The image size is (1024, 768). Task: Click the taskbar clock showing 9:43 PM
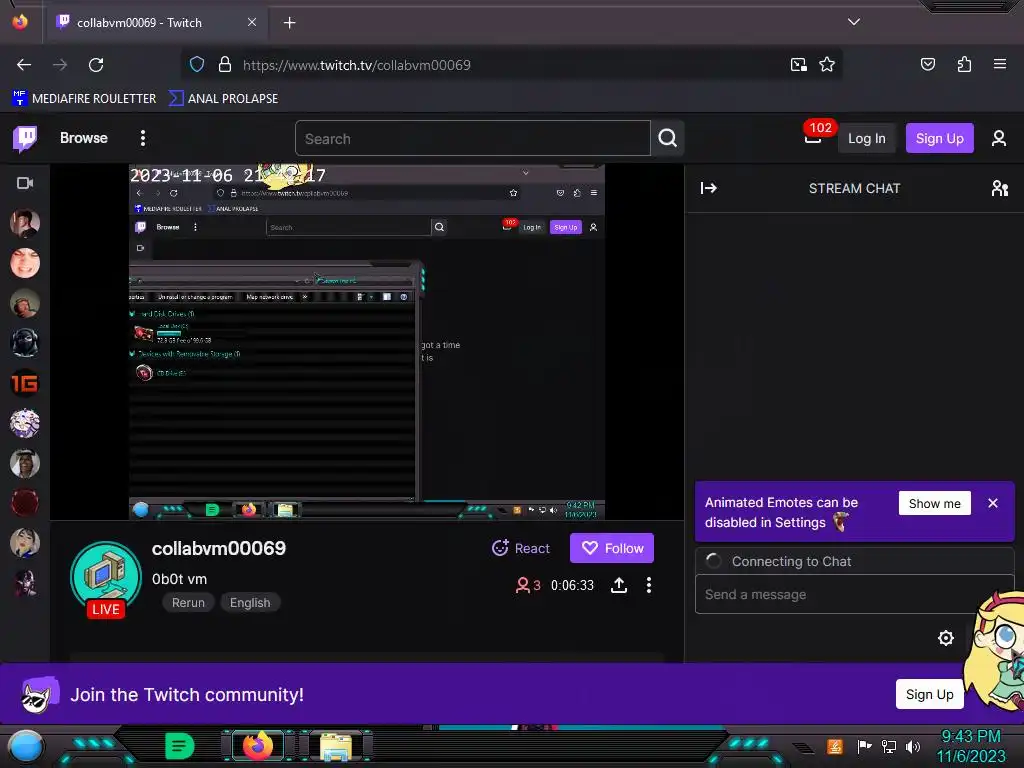971,746
